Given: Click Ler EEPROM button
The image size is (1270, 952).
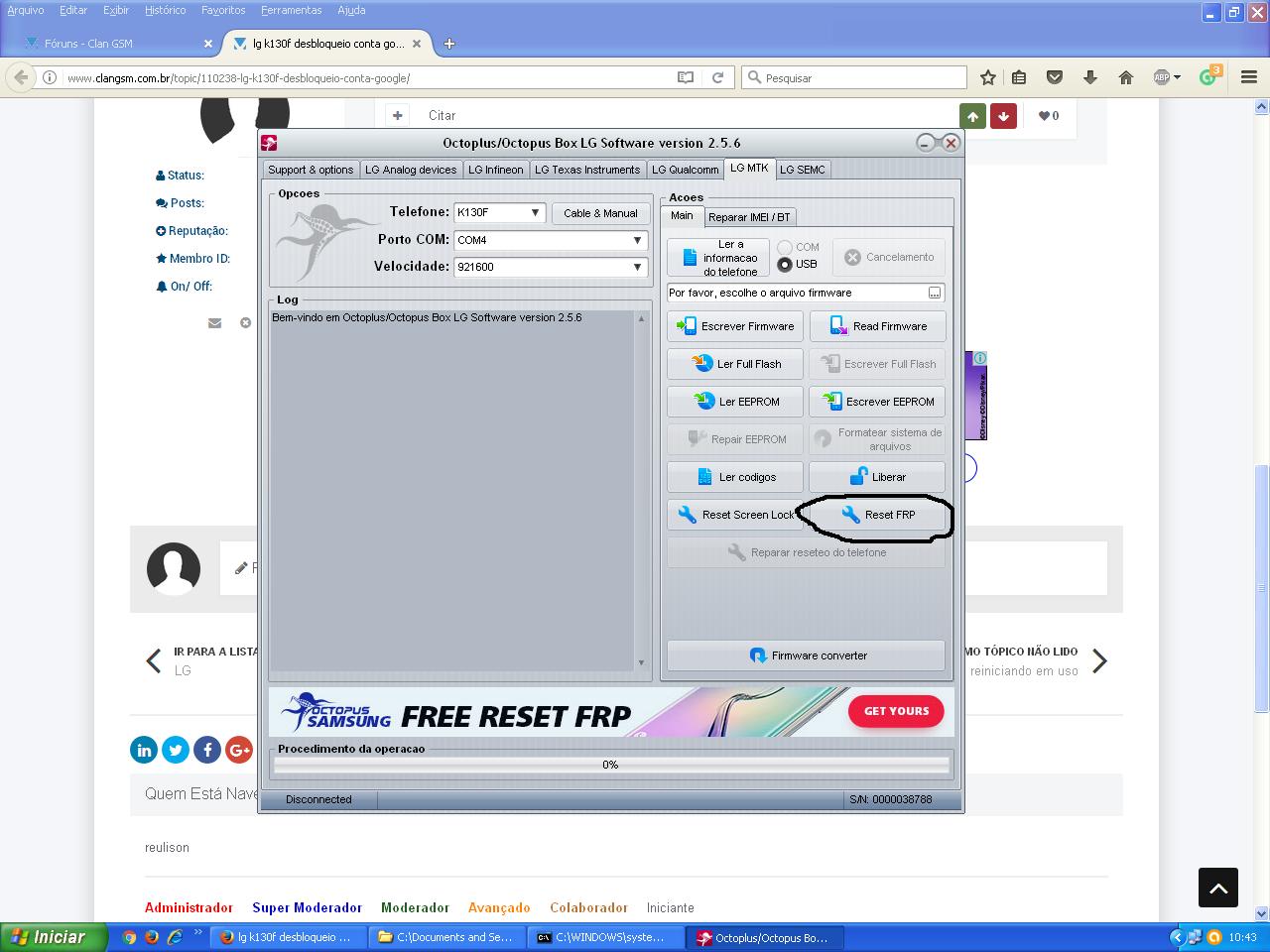Looking at the screenshot, I should (x=734, y=402).
